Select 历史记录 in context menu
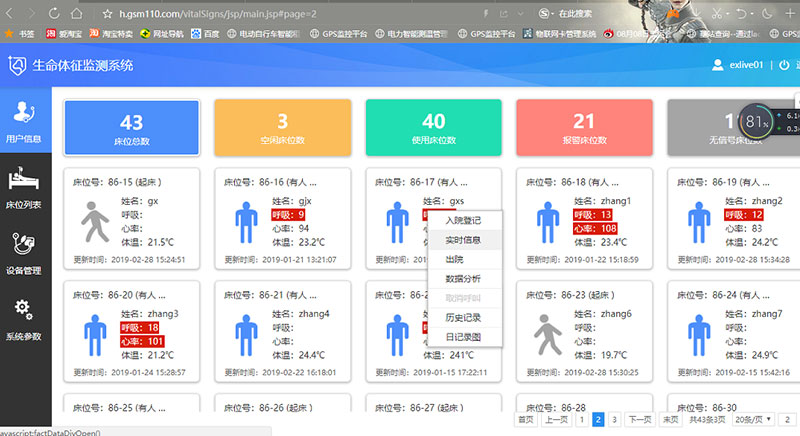800x436 pixels. [463, 318]
